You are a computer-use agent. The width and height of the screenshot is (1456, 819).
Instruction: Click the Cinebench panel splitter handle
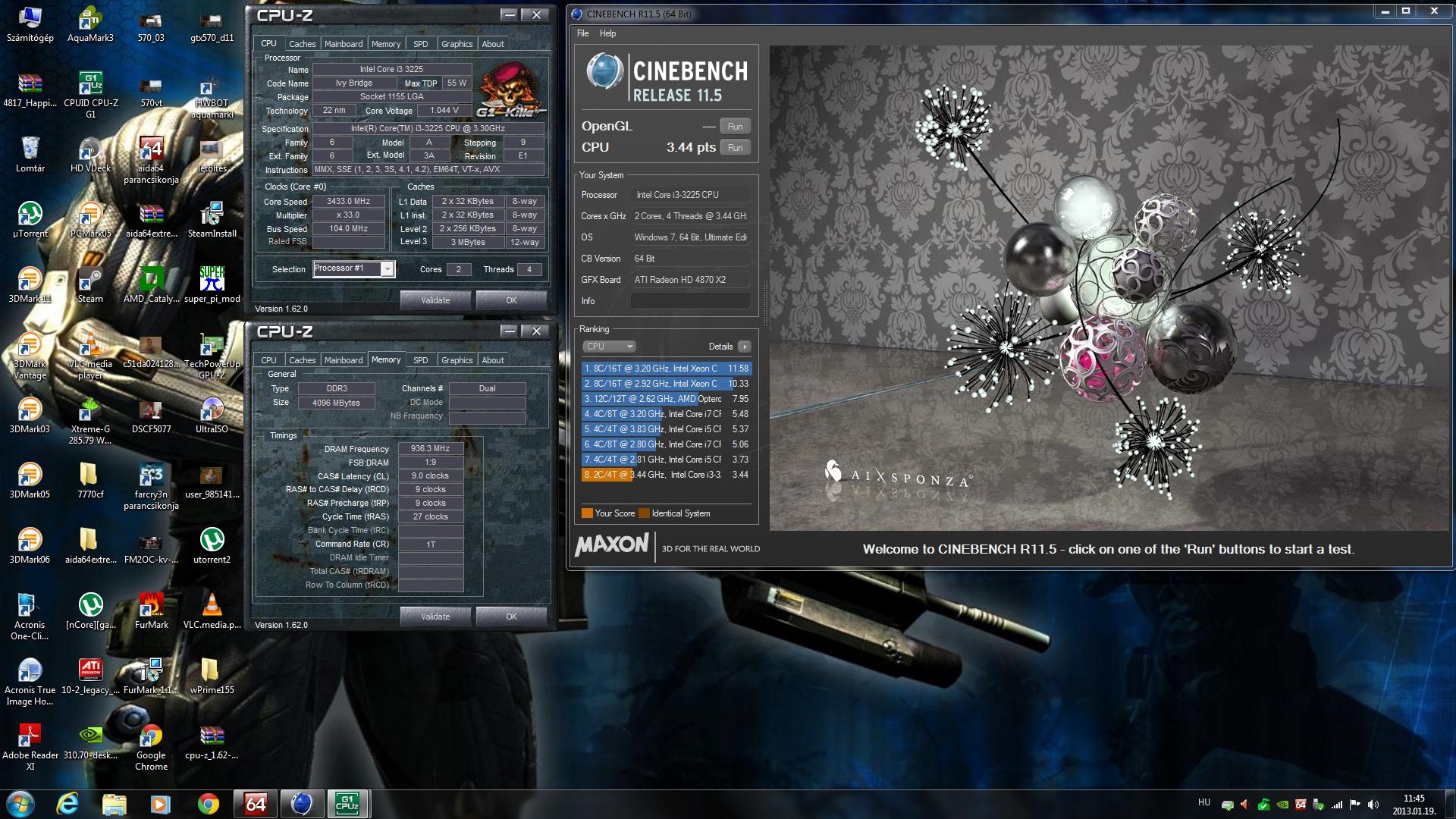pos(764,303)
